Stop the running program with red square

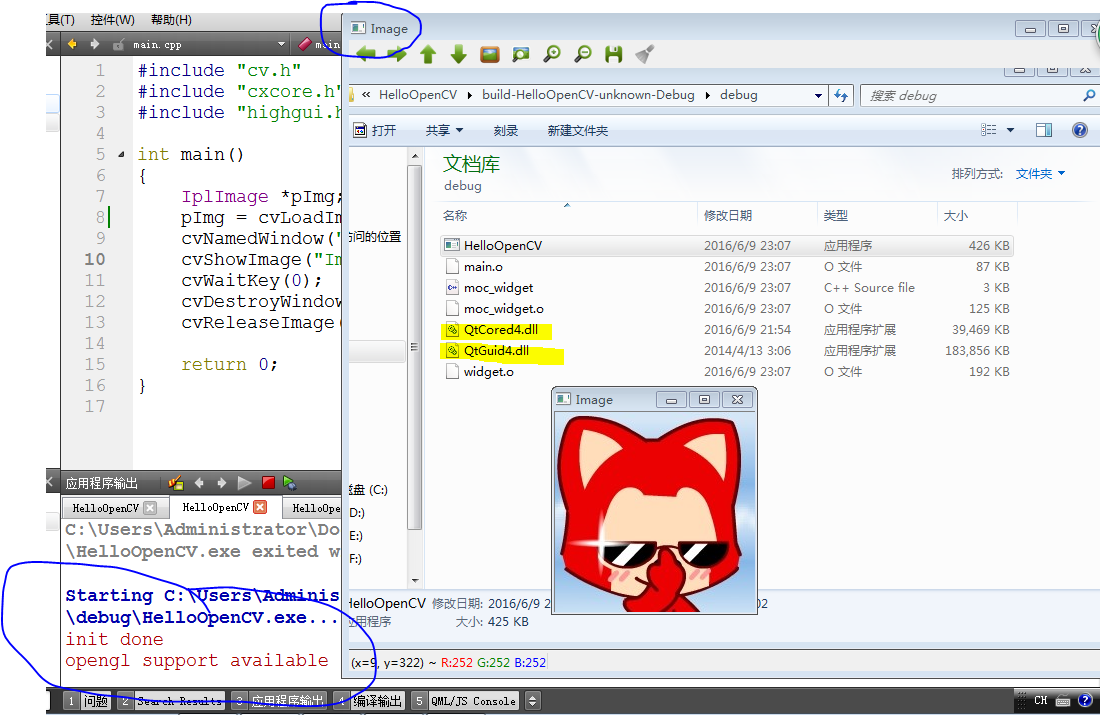[x=268, y=483]
